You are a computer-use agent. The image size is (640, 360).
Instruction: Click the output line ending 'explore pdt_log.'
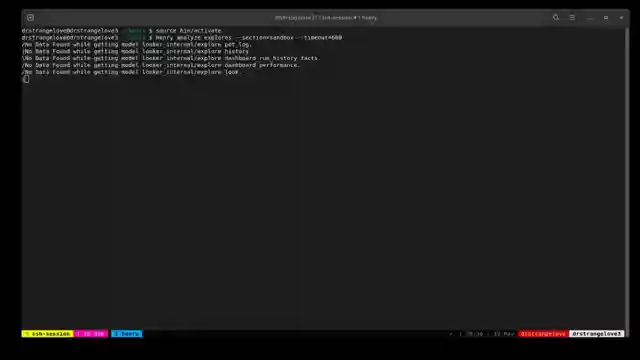point(137,44)
